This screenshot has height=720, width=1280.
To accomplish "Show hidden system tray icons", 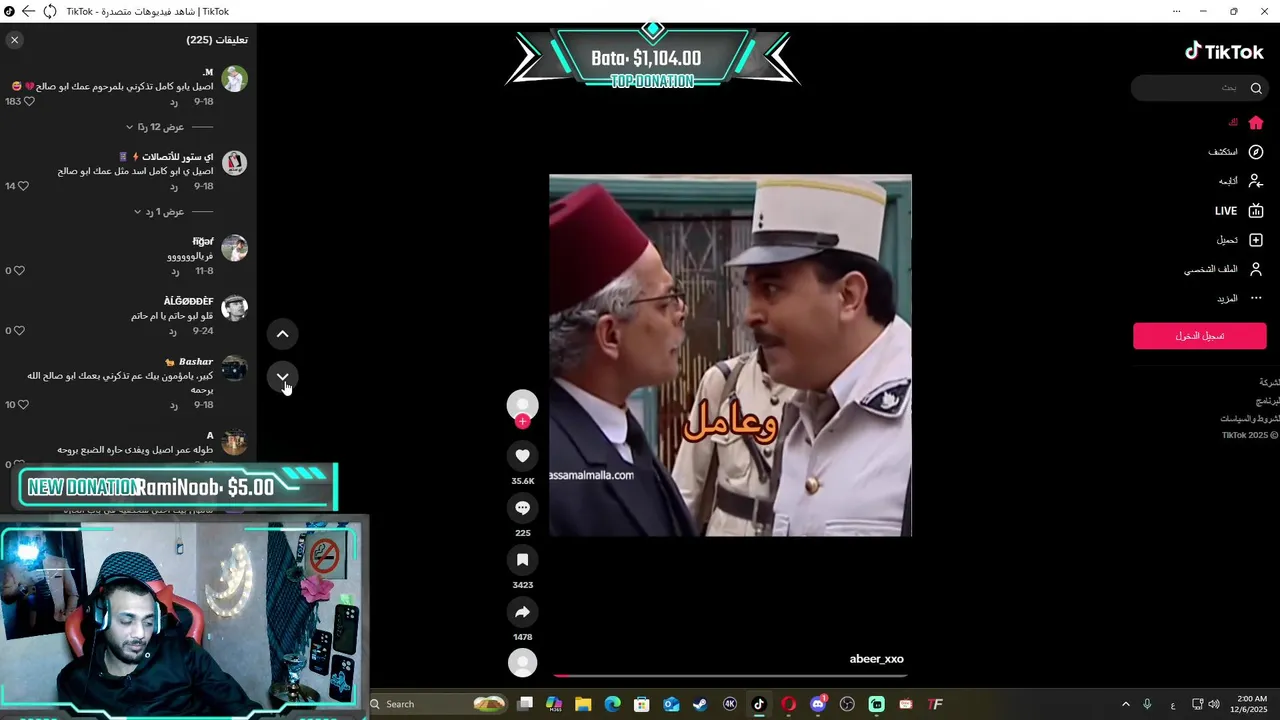I will pyautogui.click(x=1125, y=704).
